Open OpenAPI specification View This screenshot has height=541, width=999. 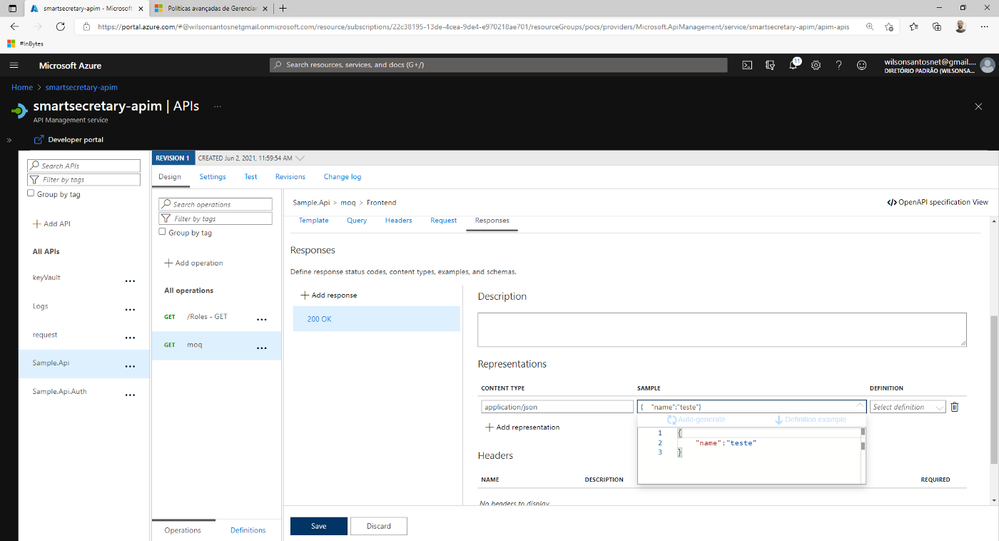[937, 202]
